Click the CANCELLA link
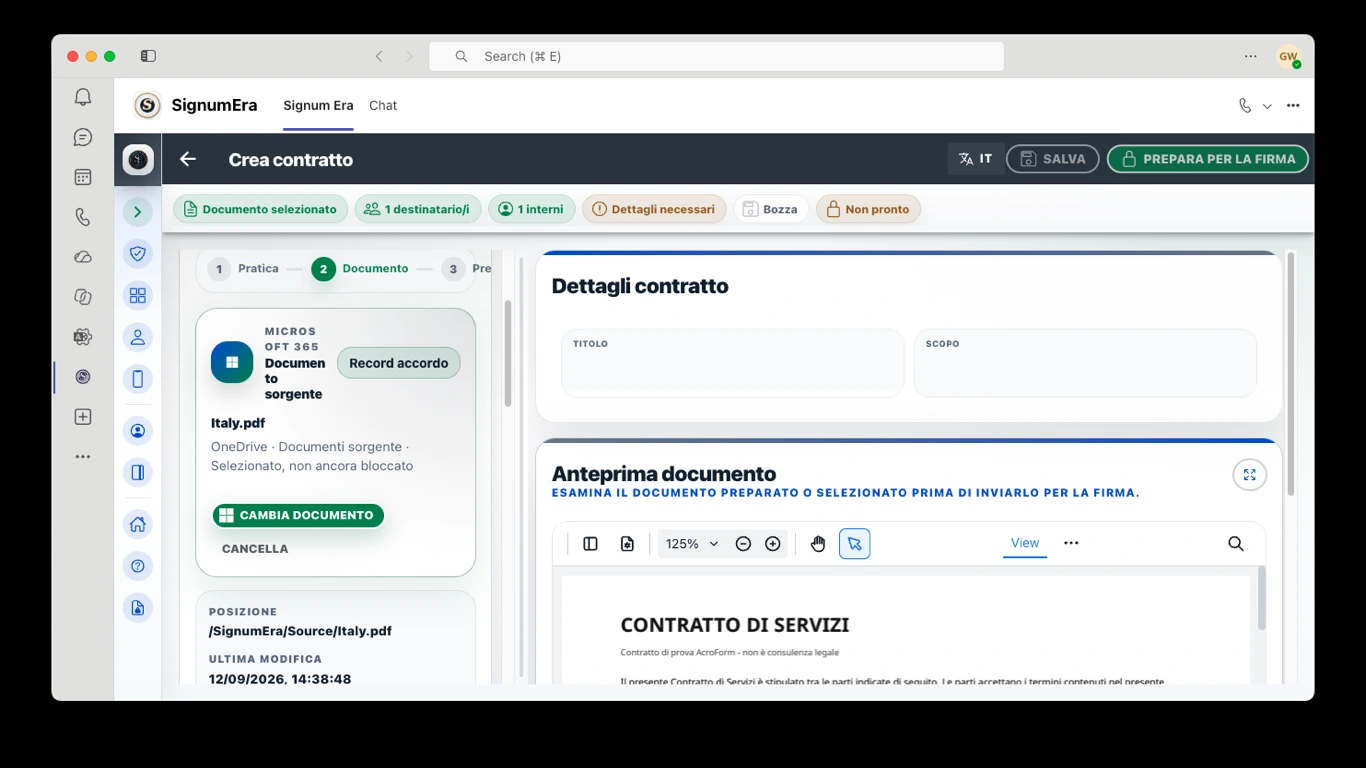This screenshot has width=1366, height=768. 255,549
